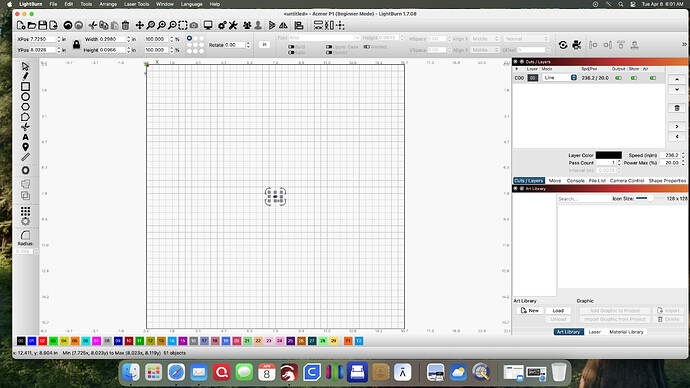Activate the pan or move-view arrows icon

pos(139,26)
